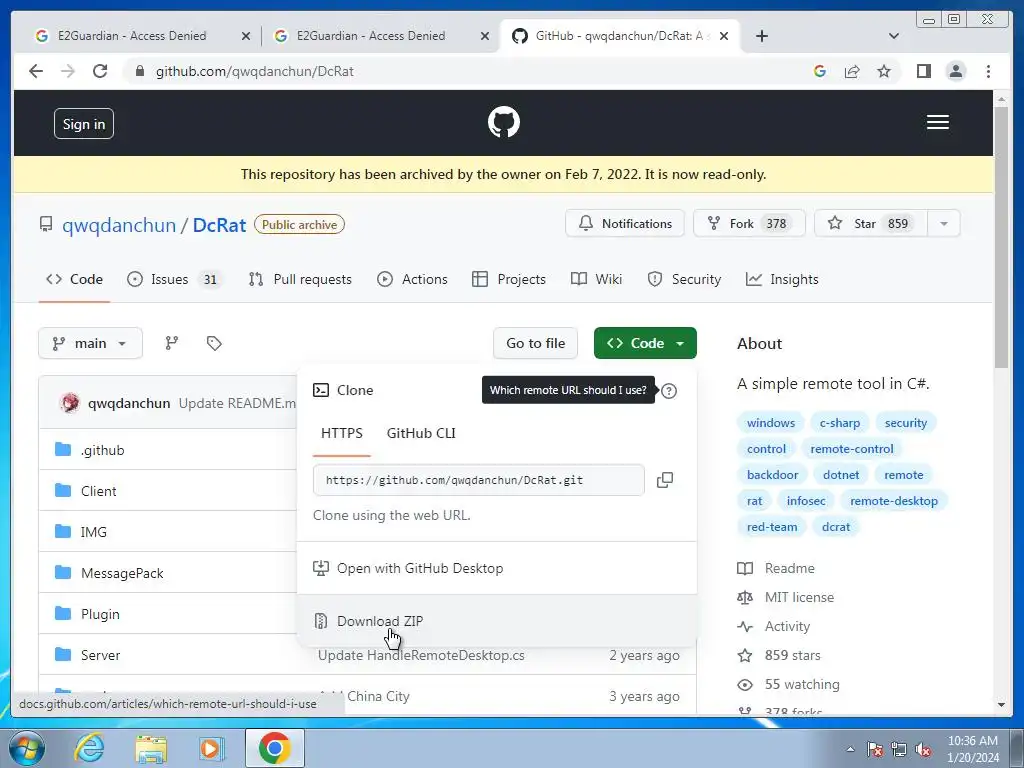The height and width of the screenshot is (768, 1024).
Task: Open media player from taskbar
Action: (x=212, y=748)
